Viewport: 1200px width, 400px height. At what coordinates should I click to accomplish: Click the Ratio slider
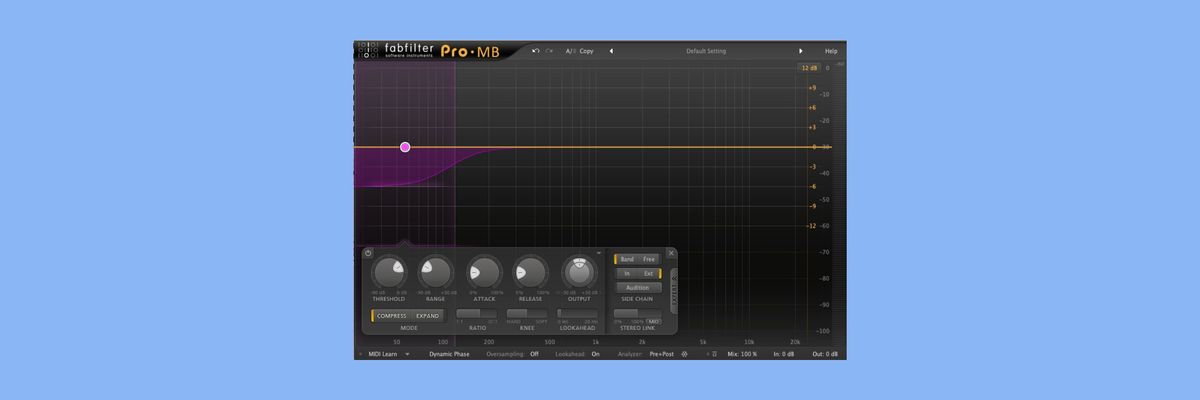tap(477, 314)
